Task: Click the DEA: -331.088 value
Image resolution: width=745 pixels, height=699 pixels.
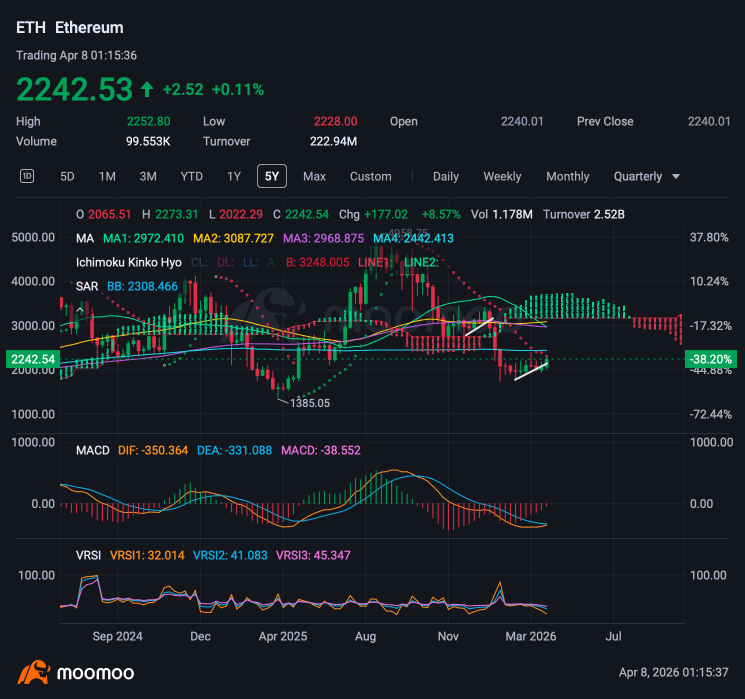Action: [x=234, y=450]
